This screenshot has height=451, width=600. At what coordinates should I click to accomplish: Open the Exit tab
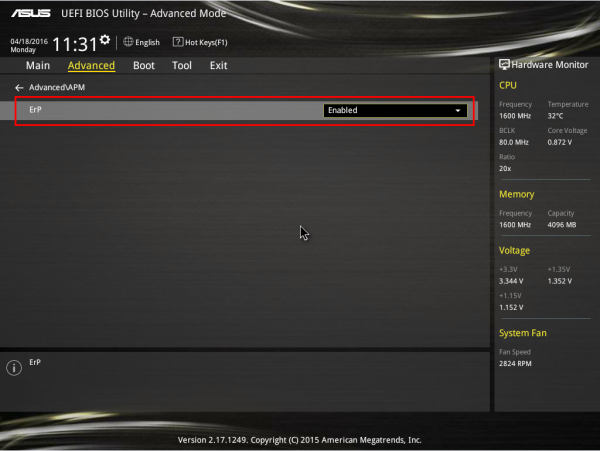pos(218,65)
